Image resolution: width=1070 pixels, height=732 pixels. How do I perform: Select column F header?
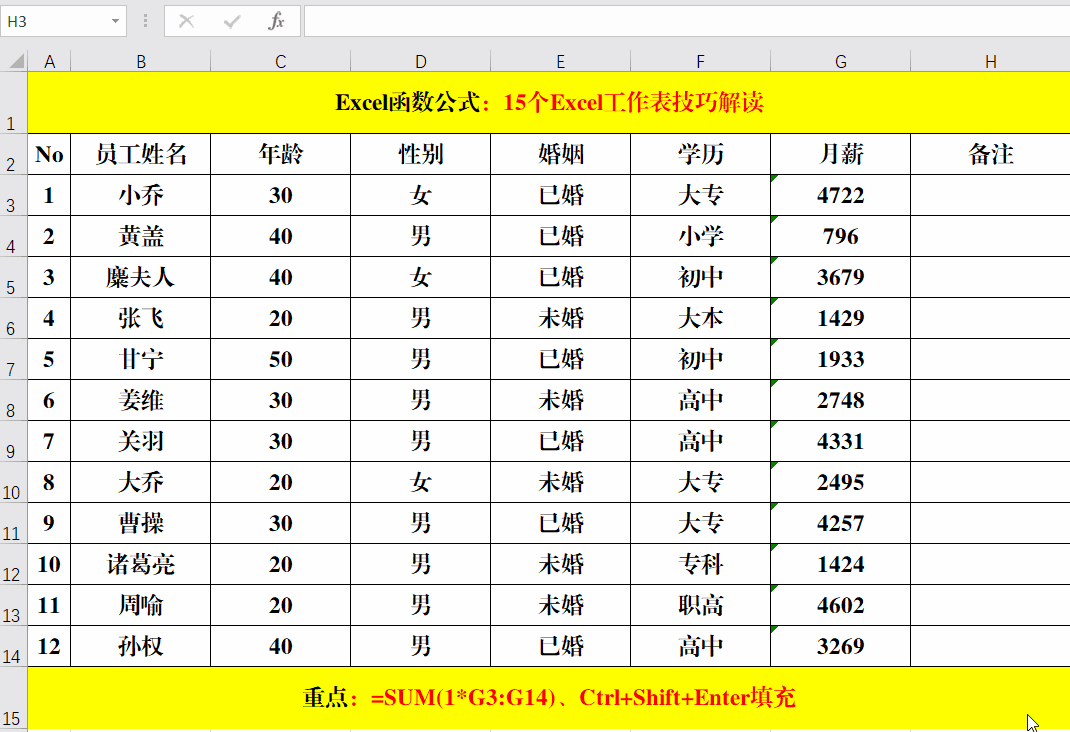point(700,61)
